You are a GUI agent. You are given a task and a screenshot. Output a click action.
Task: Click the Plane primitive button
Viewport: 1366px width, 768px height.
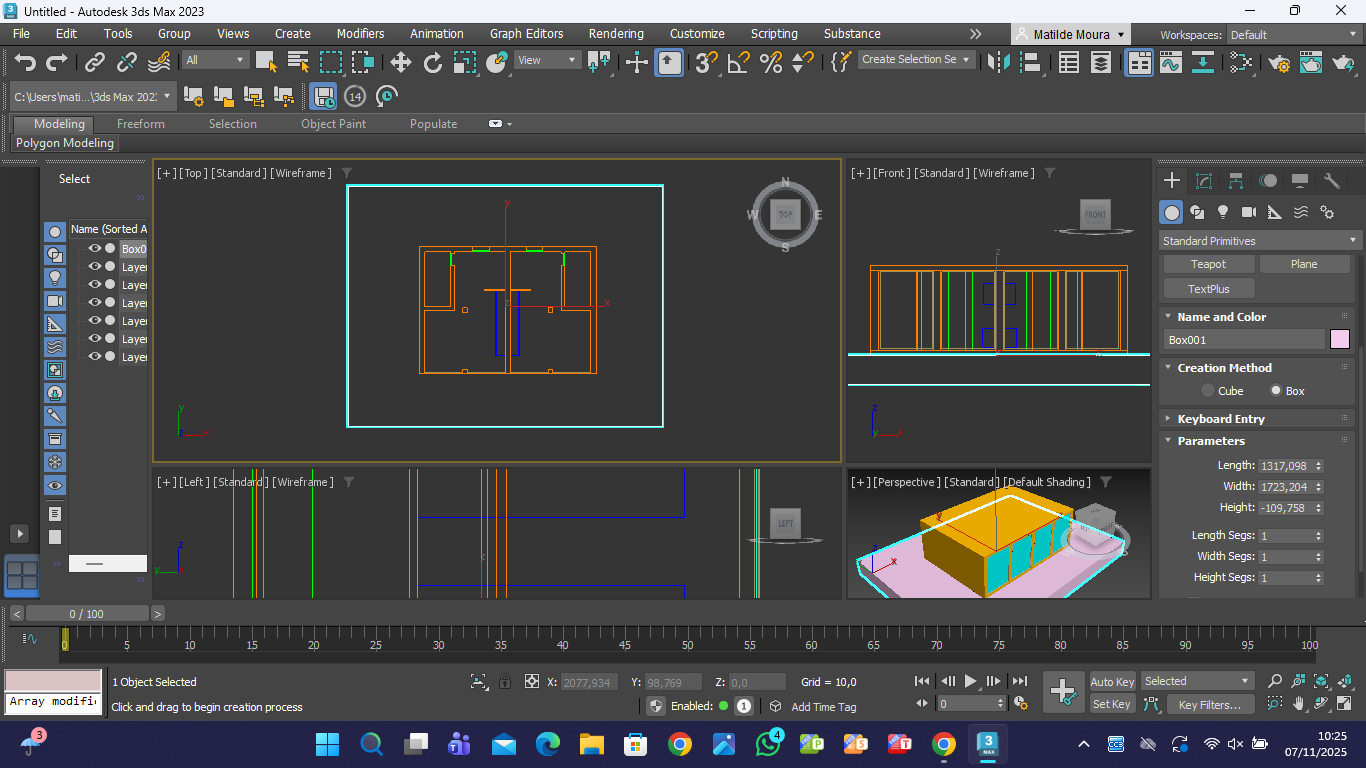tap(1304, 264)
